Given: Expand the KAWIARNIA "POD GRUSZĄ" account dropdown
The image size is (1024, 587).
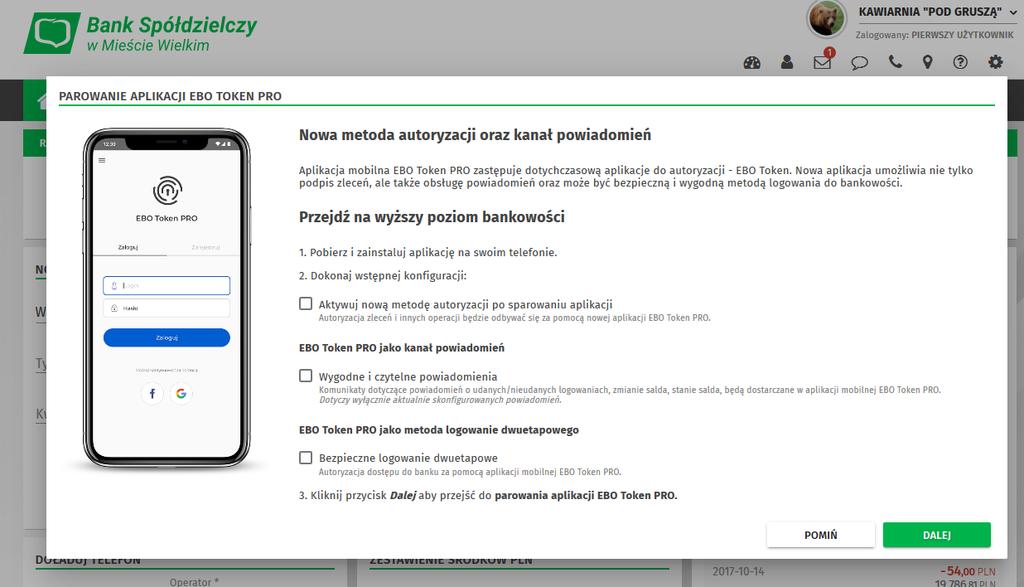Looking at the screenshot, I should click(x=937, y=12).
